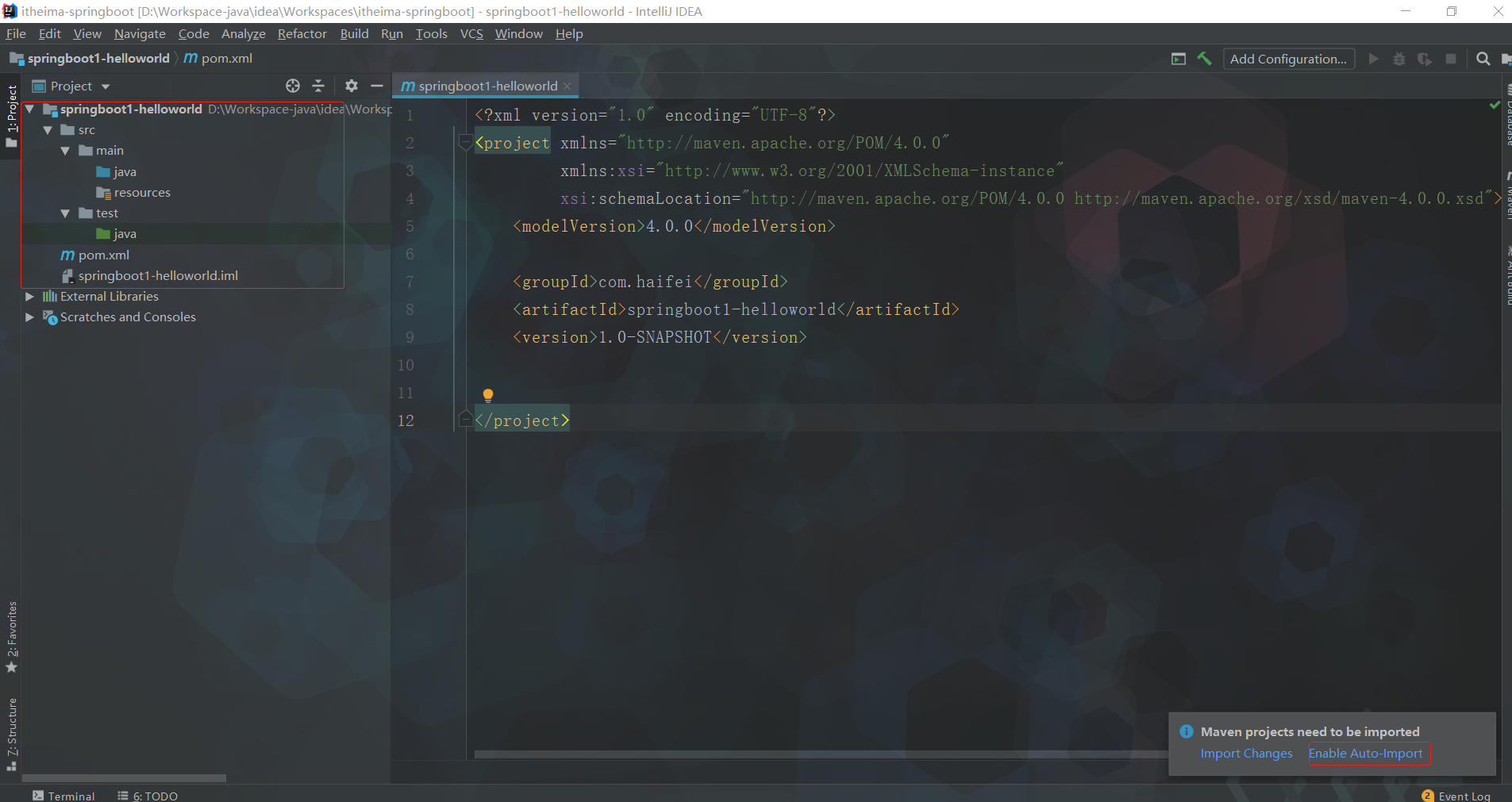Click the Run play icon in toolbar
The height and width of the screenshot is (802, 1512).
[x=1373, y=59]
